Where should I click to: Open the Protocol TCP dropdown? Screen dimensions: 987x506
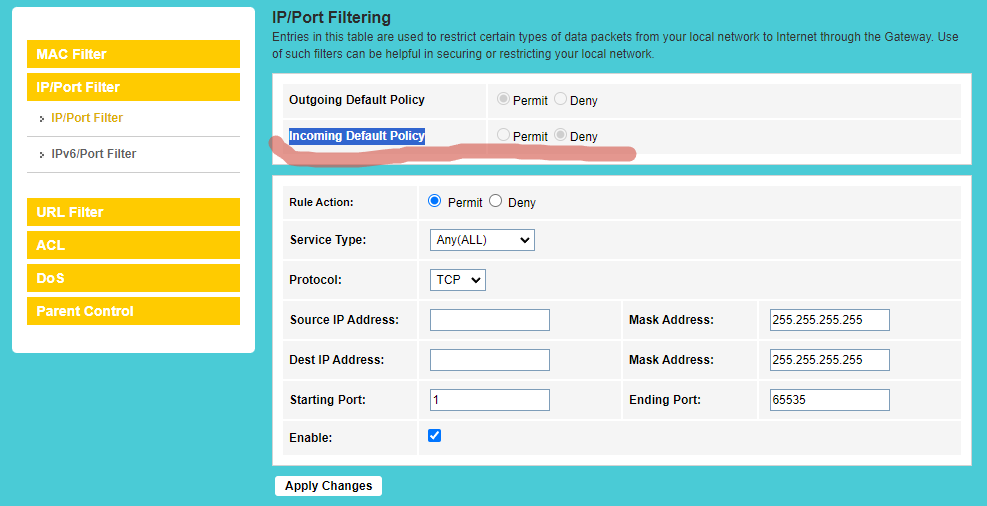click(458, 279)
